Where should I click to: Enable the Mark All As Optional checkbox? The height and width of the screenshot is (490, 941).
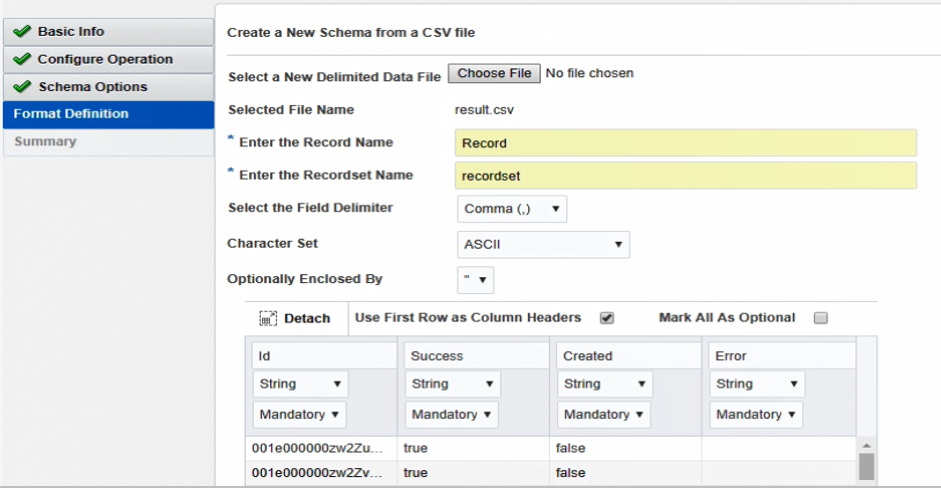[820, 318]
